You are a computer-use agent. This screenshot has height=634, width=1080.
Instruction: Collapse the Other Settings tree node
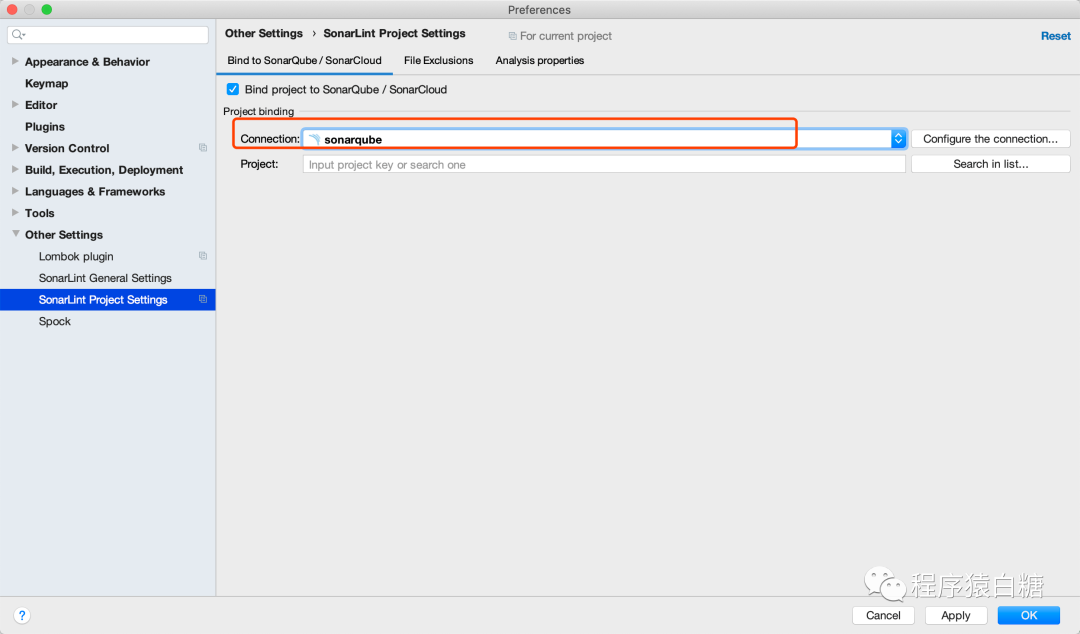click(15, 234)
